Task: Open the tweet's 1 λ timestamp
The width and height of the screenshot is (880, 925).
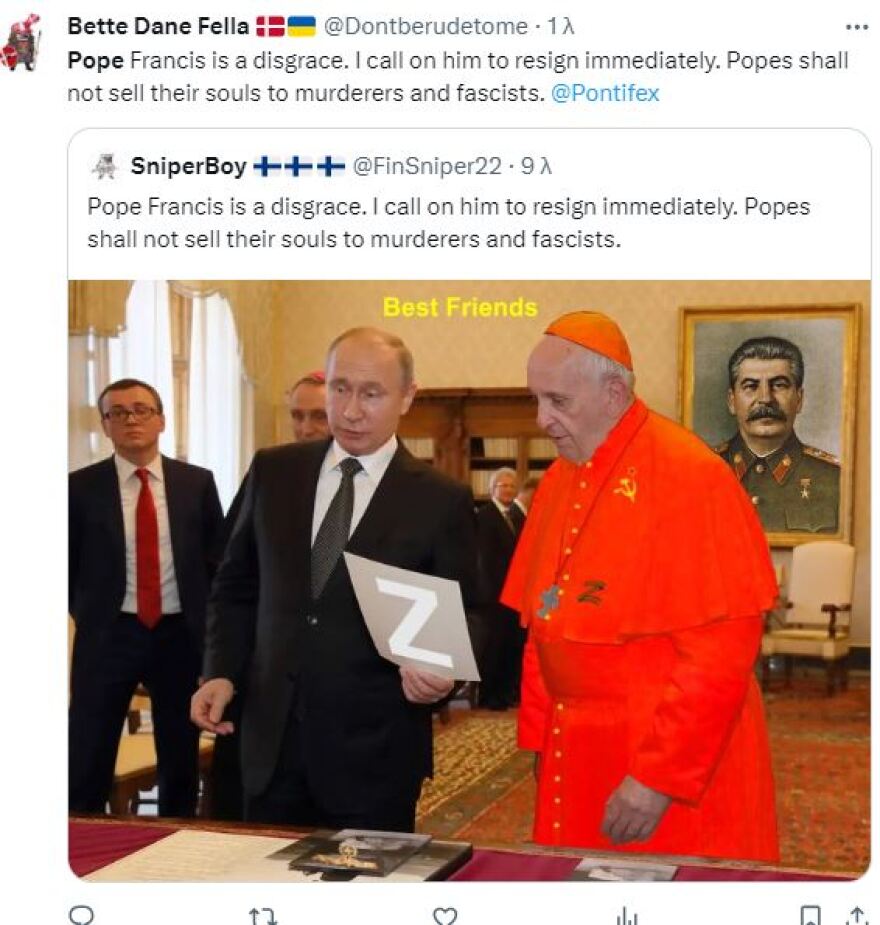Action: pyautogui.click(x=560, y=27)
